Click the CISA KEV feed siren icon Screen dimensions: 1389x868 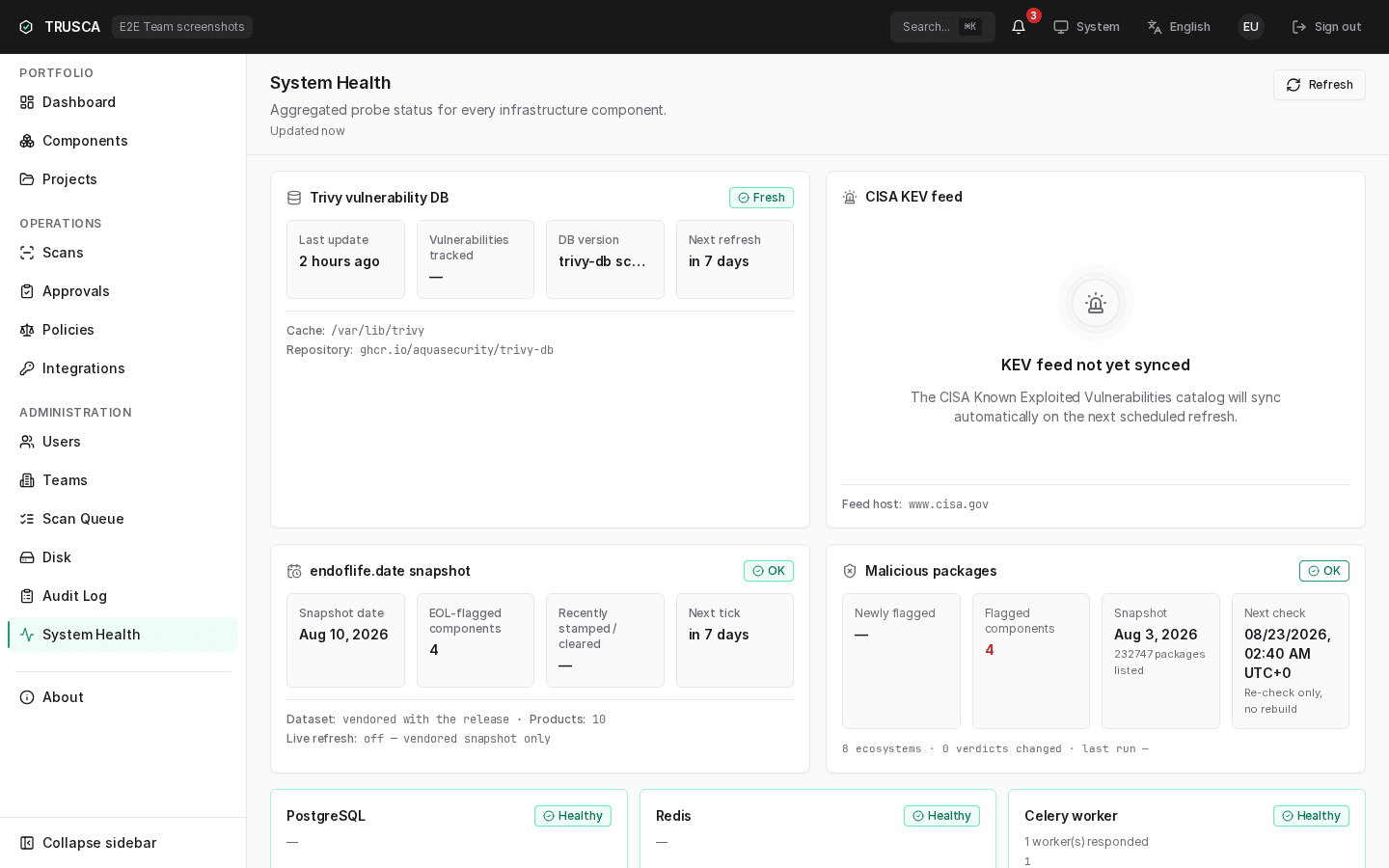850,197
